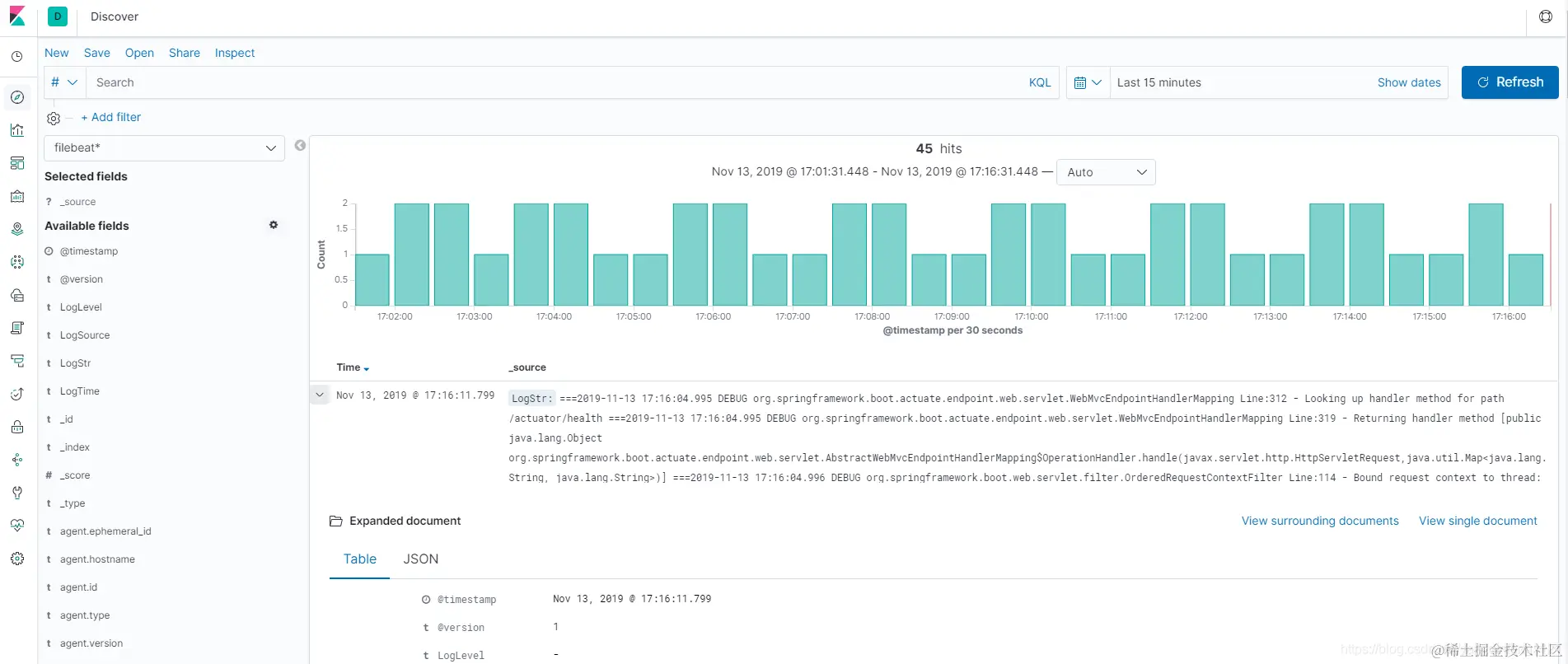Click Inspect in the top menu

[235, 53]
